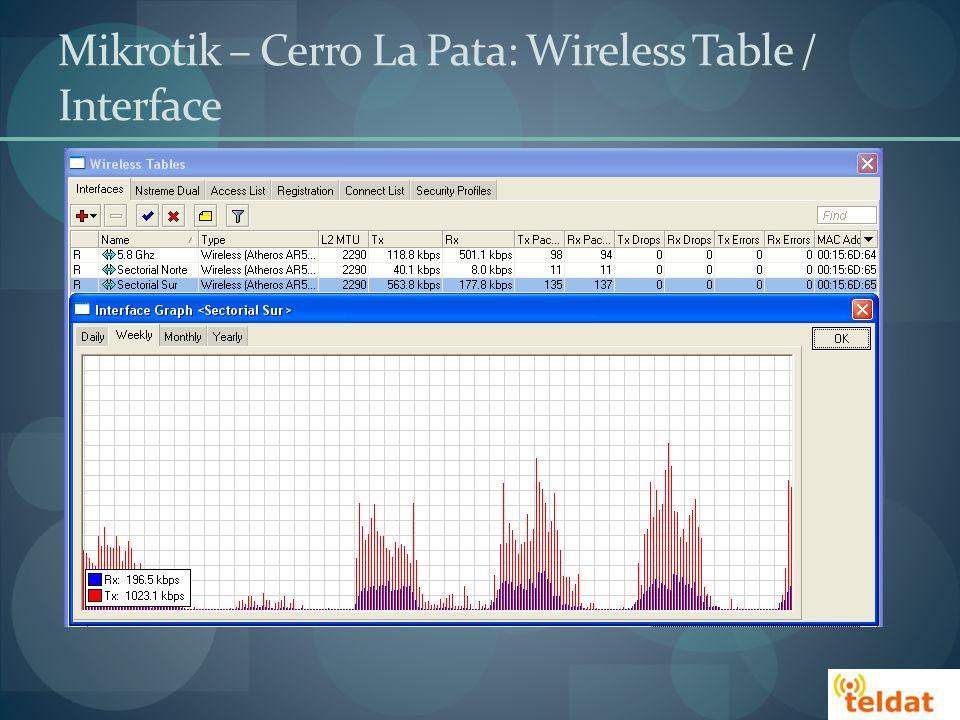Open the Connect List tab
Screen dimensions: 960x720
[375, 191]
